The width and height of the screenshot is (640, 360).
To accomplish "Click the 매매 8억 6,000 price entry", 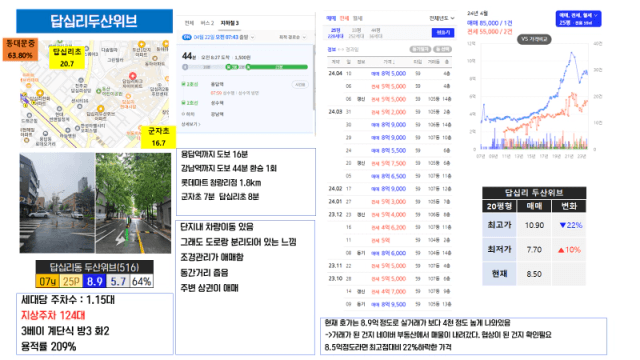I will (x=388, y=253).
